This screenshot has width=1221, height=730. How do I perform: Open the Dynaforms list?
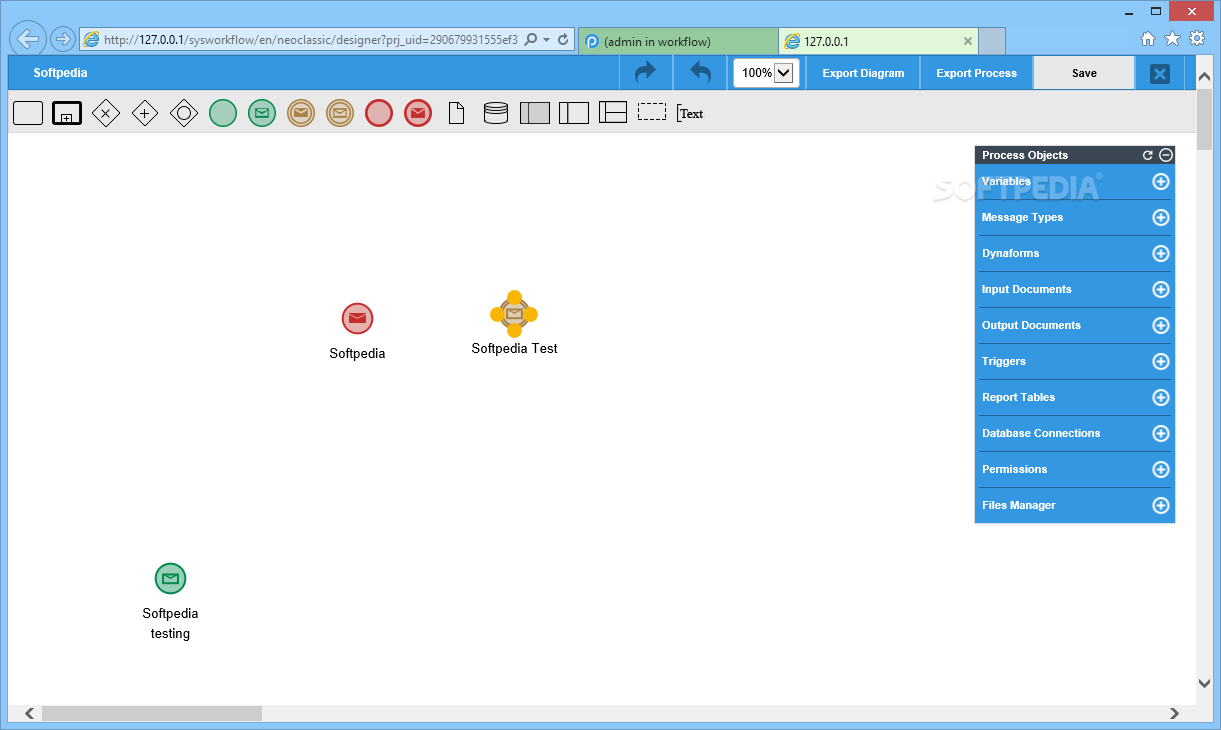1010,253
